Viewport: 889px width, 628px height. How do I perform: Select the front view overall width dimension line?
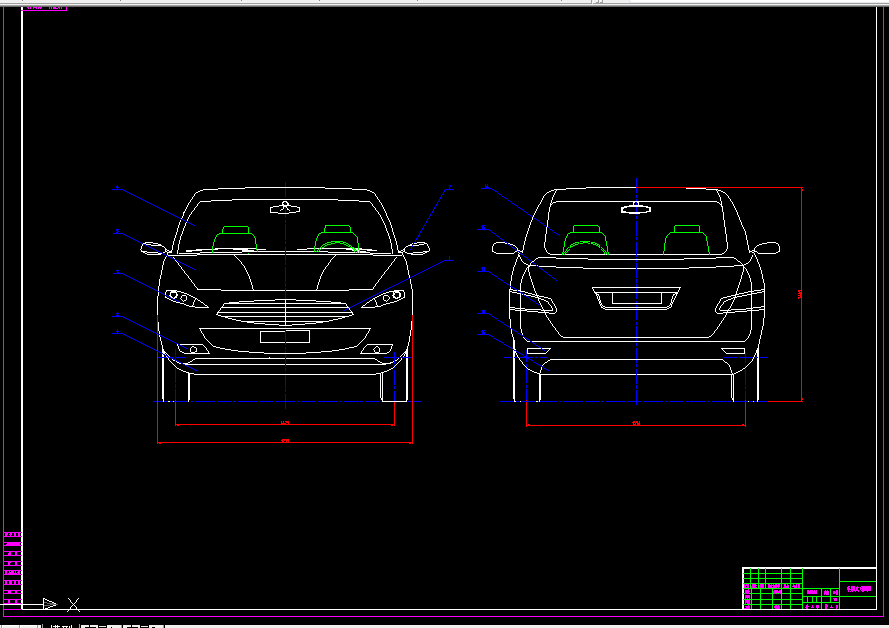[x=285, y=442]
